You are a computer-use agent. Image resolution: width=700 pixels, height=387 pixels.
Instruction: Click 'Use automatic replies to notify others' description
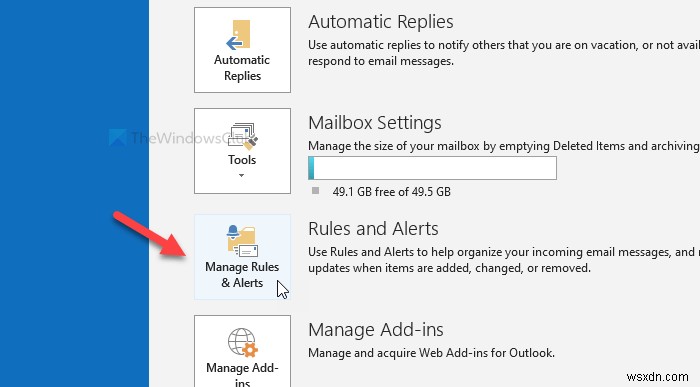pos(504,53)
